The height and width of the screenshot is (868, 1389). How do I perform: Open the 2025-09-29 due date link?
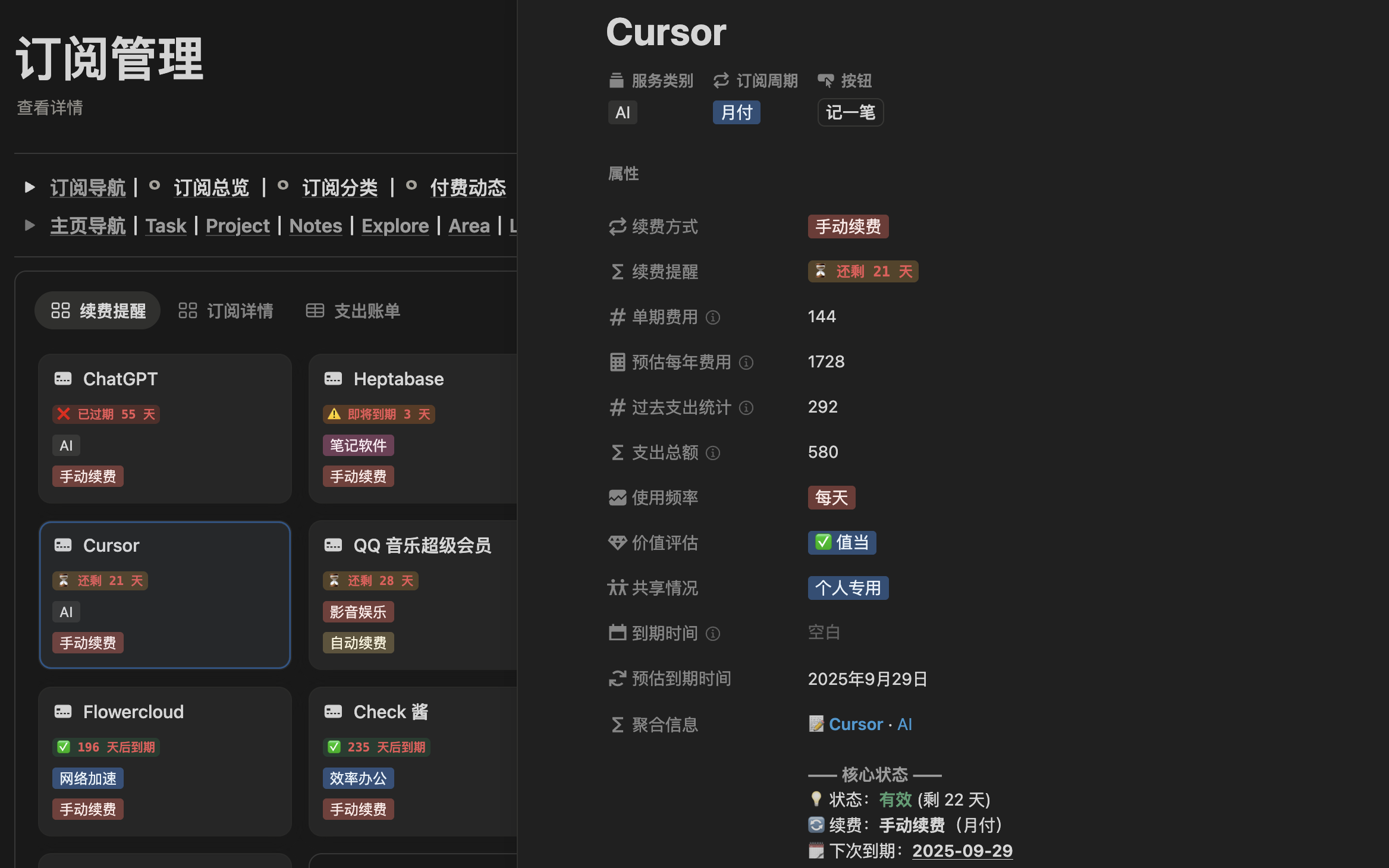click(x=961, y=851)
